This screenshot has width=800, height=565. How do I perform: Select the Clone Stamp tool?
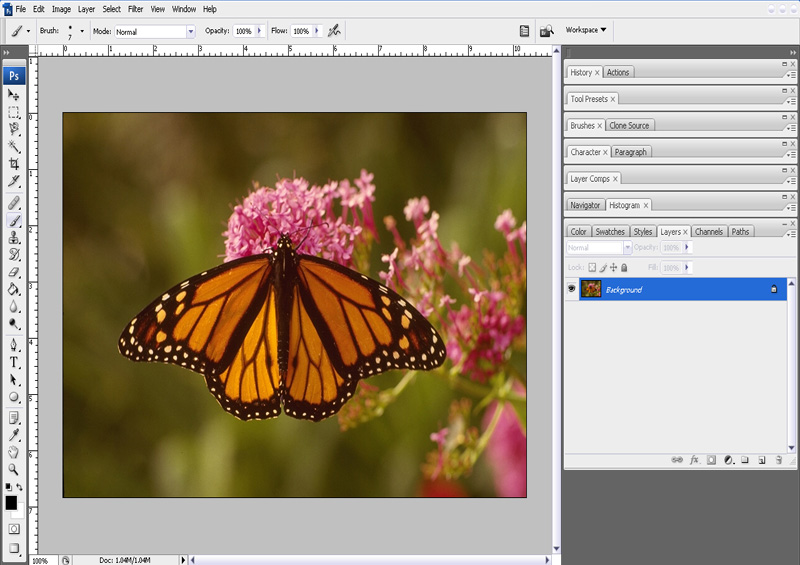(x=14, y=237)
